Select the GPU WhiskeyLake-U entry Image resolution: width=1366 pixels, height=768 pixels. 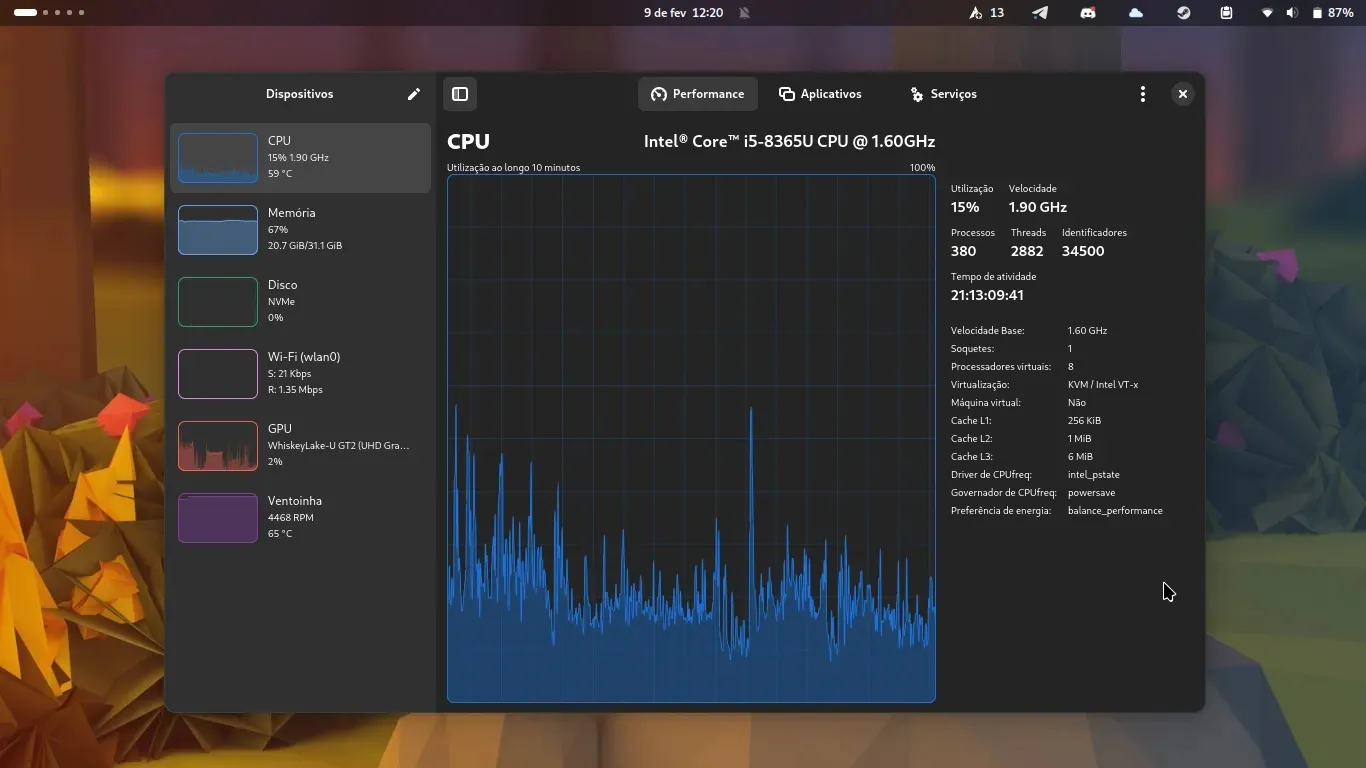point(300,446)
